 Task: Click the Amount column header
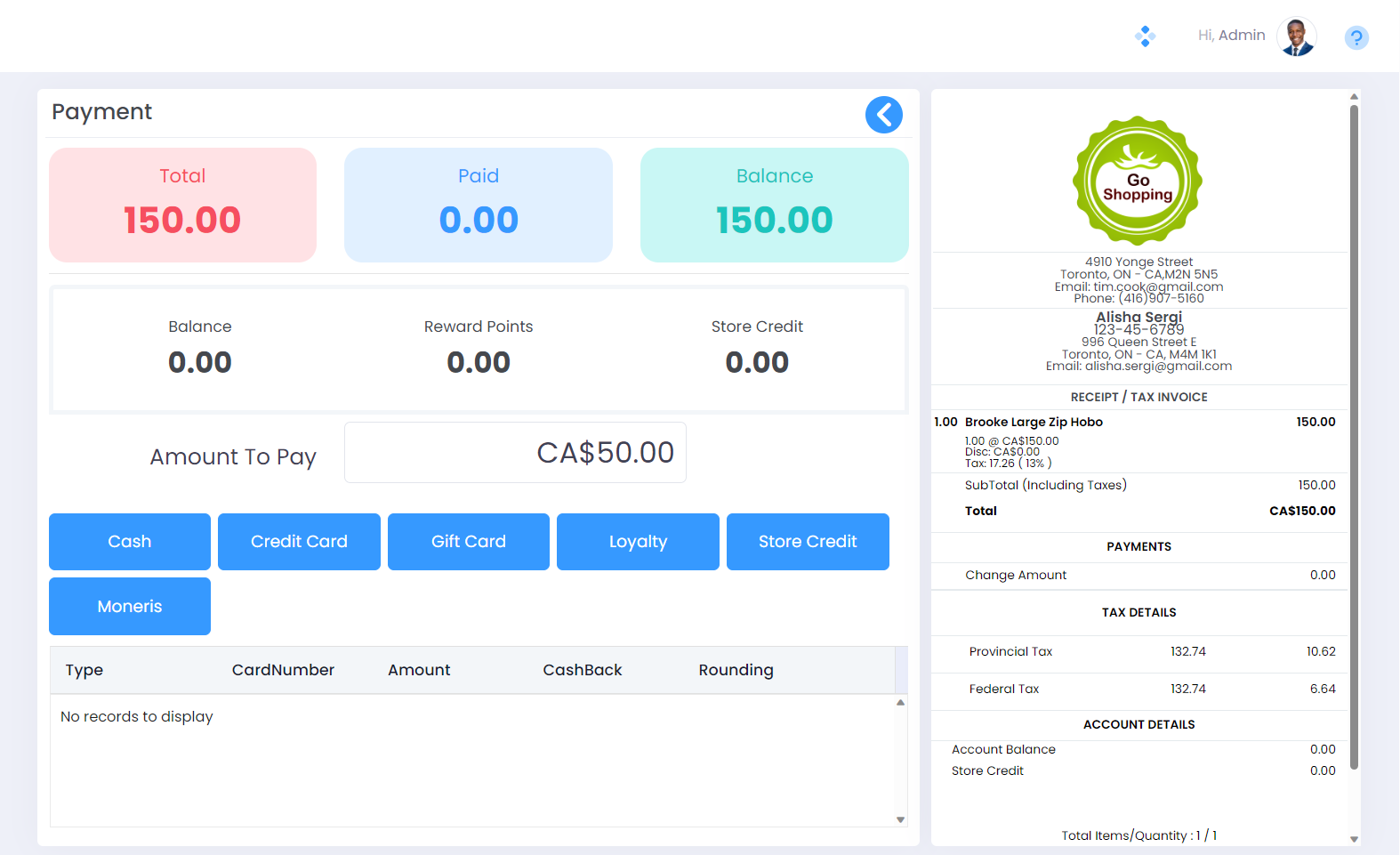point(419,670)
